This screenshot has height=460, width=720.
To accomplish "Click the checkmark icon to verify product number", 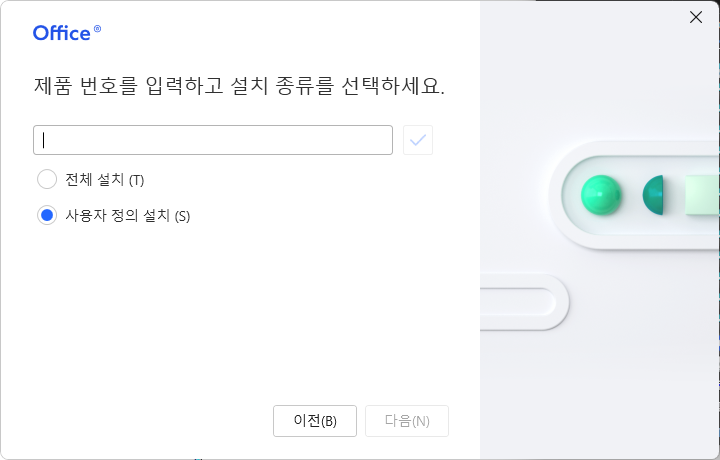I will (418, 140).
